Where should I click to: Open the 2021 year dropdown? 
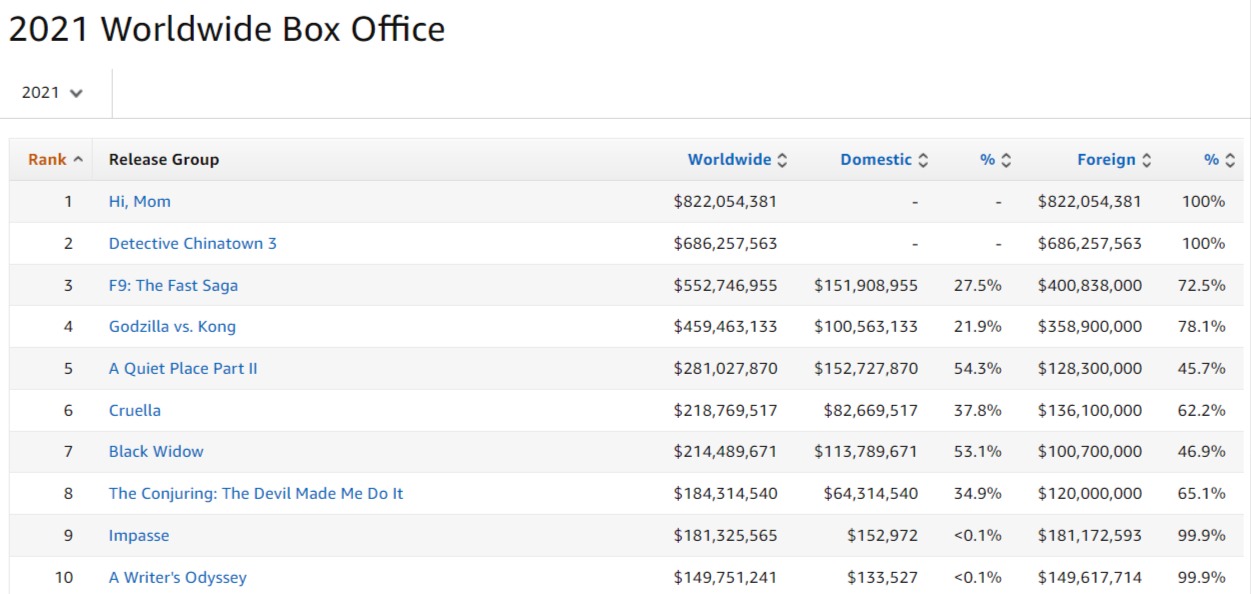pyautogui.click(x=52, y=93)
